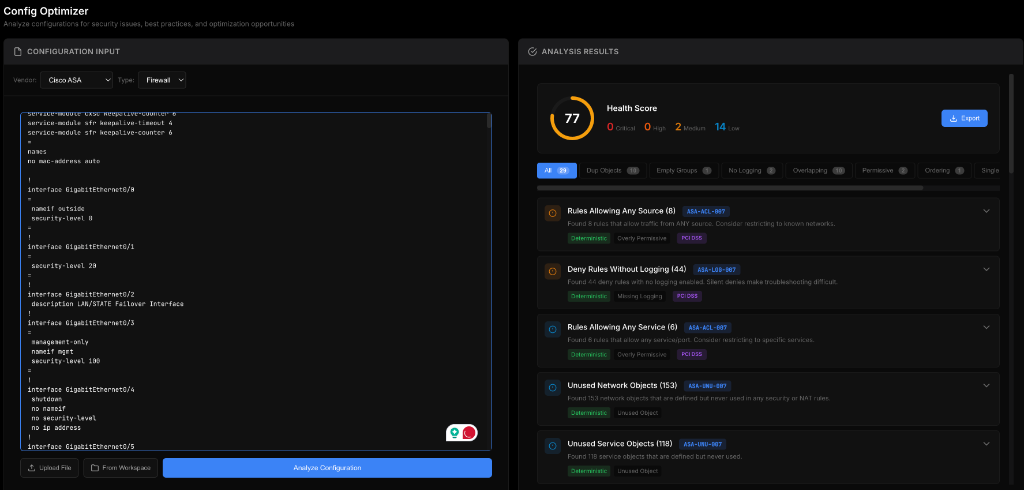Select the Dup Objects filter tab
Image resolution: width=1024 pixels, height=490 pixels.
pos(612,171)
